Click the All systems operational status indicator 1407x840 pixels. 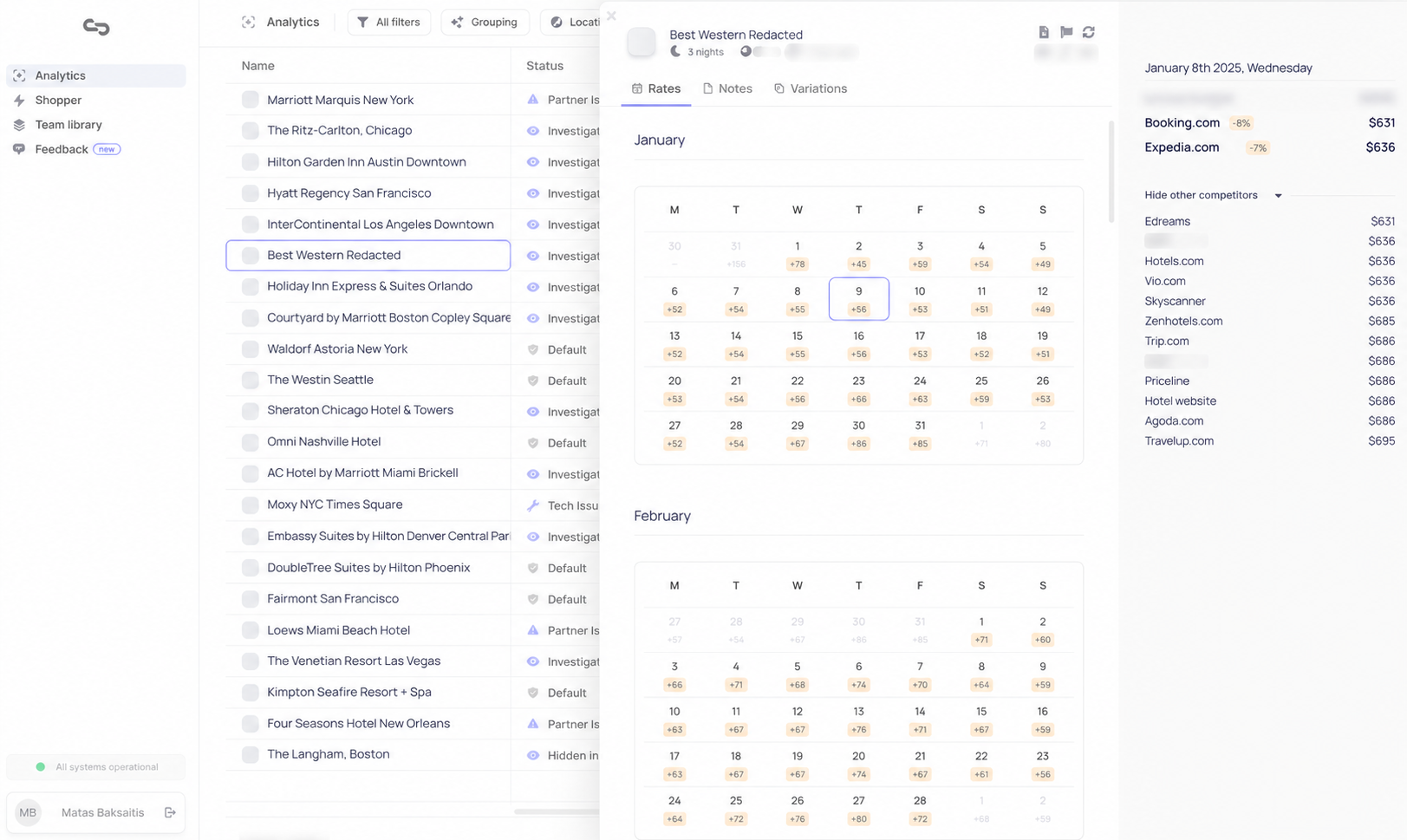point(96,767)
